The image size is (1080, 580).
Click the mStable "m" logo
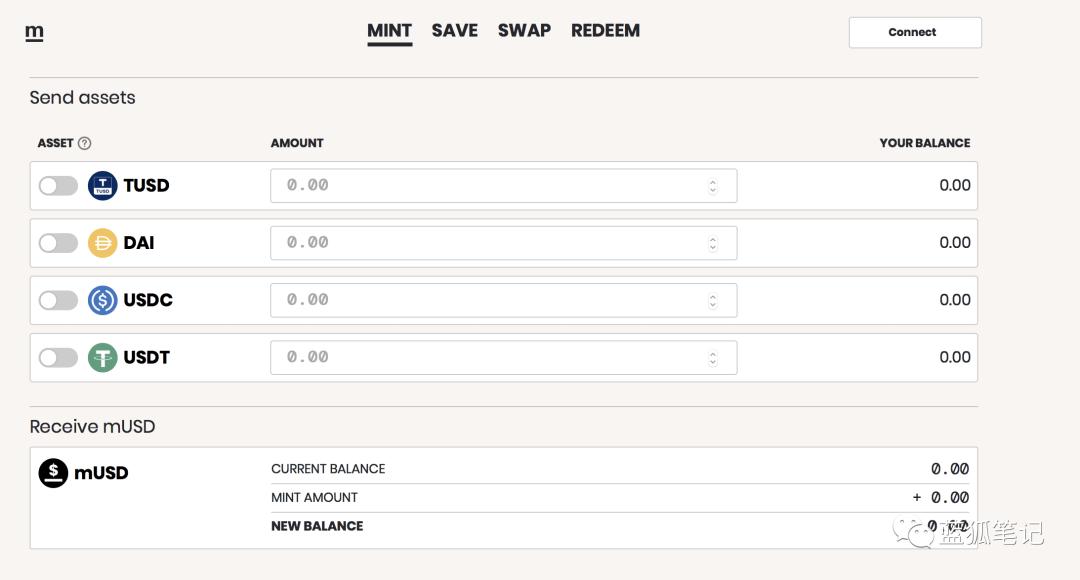[34, 32]
